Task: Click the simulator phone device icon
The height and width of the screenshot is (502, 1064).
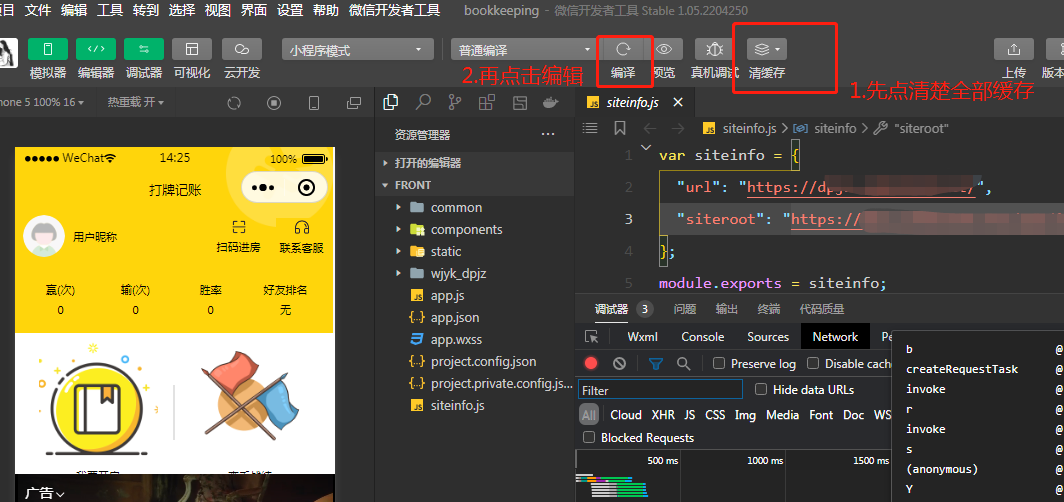Action: coord(314,103)
